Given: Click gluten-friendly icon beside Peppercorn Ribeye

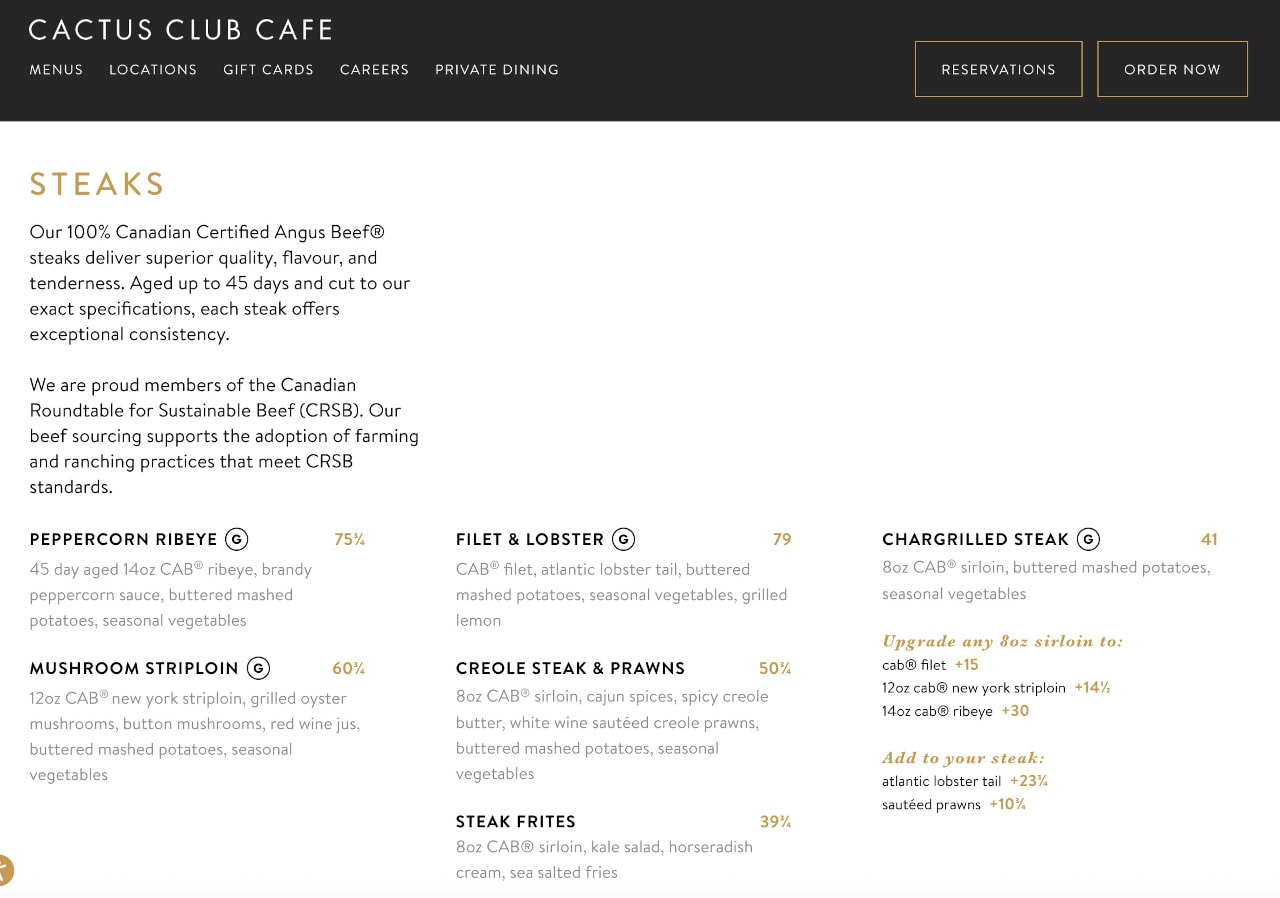Looking at the screenshot, I should (237, 540).
